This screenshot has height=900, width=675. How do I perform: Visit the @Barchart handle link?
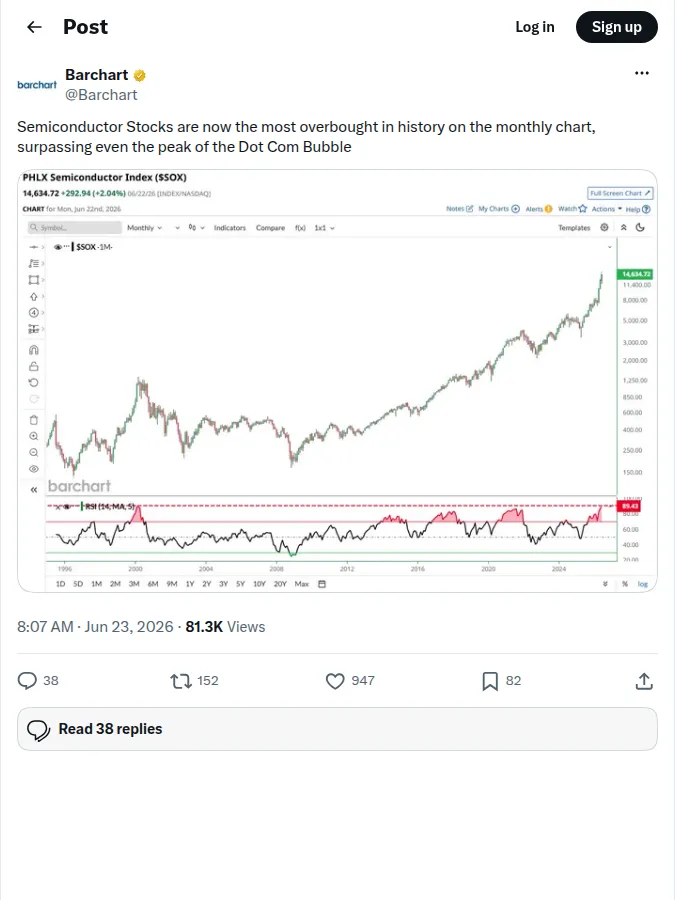[x=101, y=95]
